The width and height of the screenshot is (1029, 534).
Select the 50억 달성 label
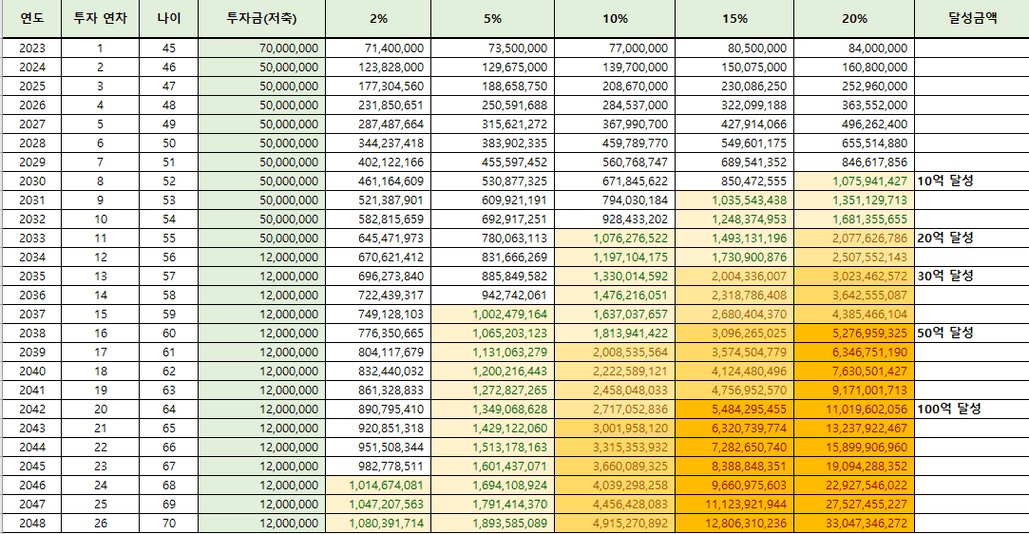click(945, 333)
